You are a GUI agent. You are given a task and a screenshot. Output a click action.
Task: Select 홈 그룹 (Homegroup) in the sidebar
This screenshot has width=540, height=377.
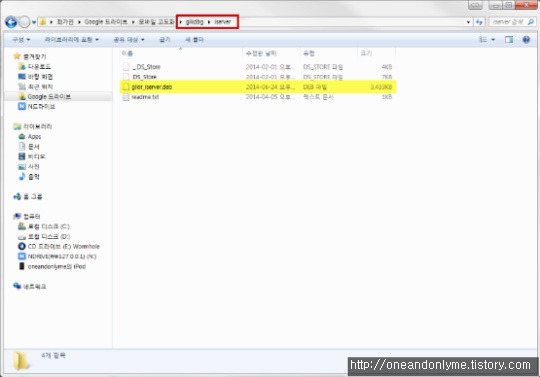pos(28,197)
